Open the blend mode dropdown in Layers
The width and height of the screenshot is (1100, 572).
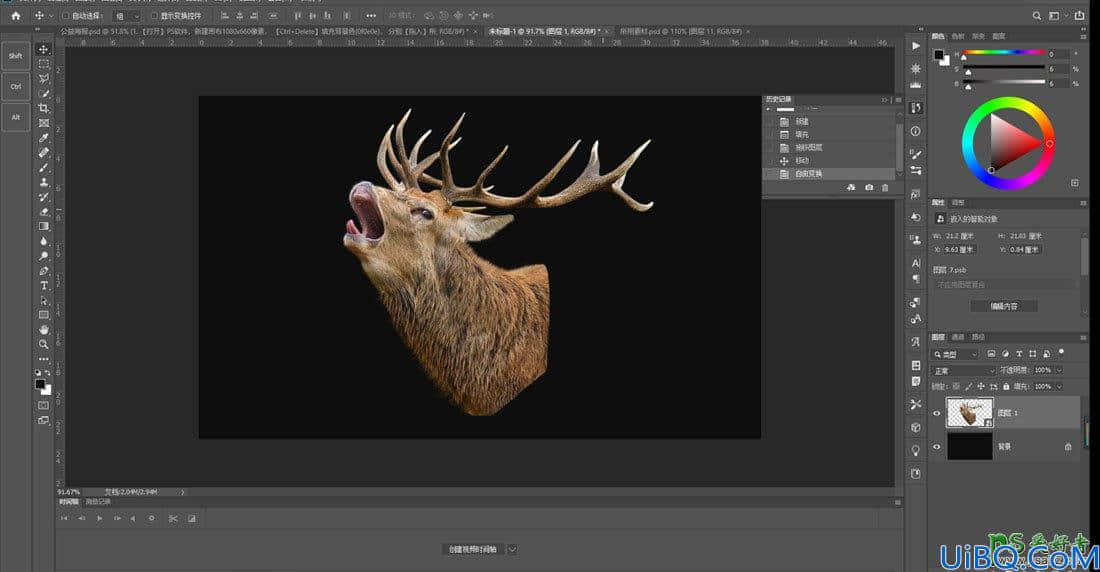[964, 371]
